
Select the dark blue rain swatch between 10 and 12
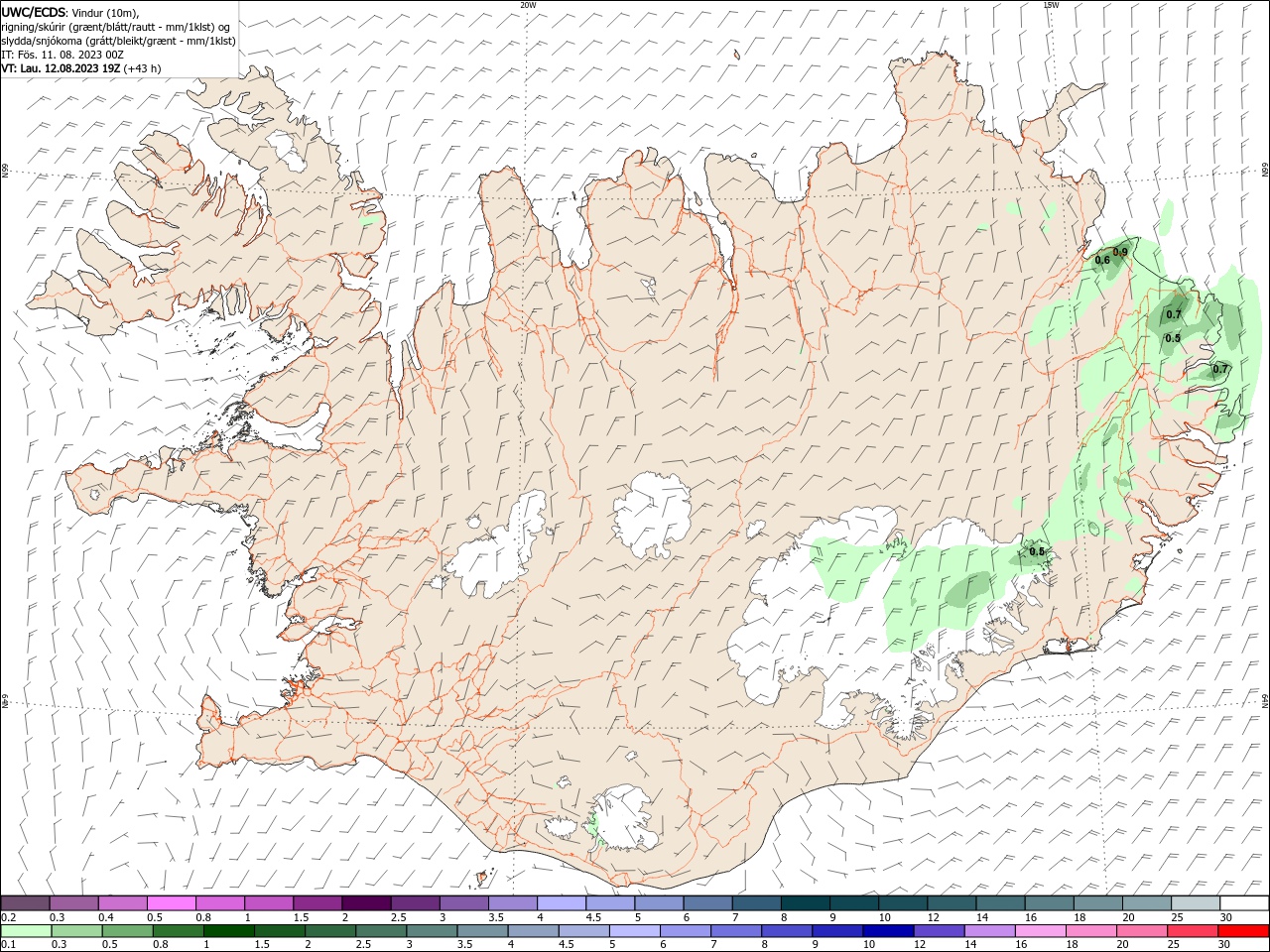[887, 931]
